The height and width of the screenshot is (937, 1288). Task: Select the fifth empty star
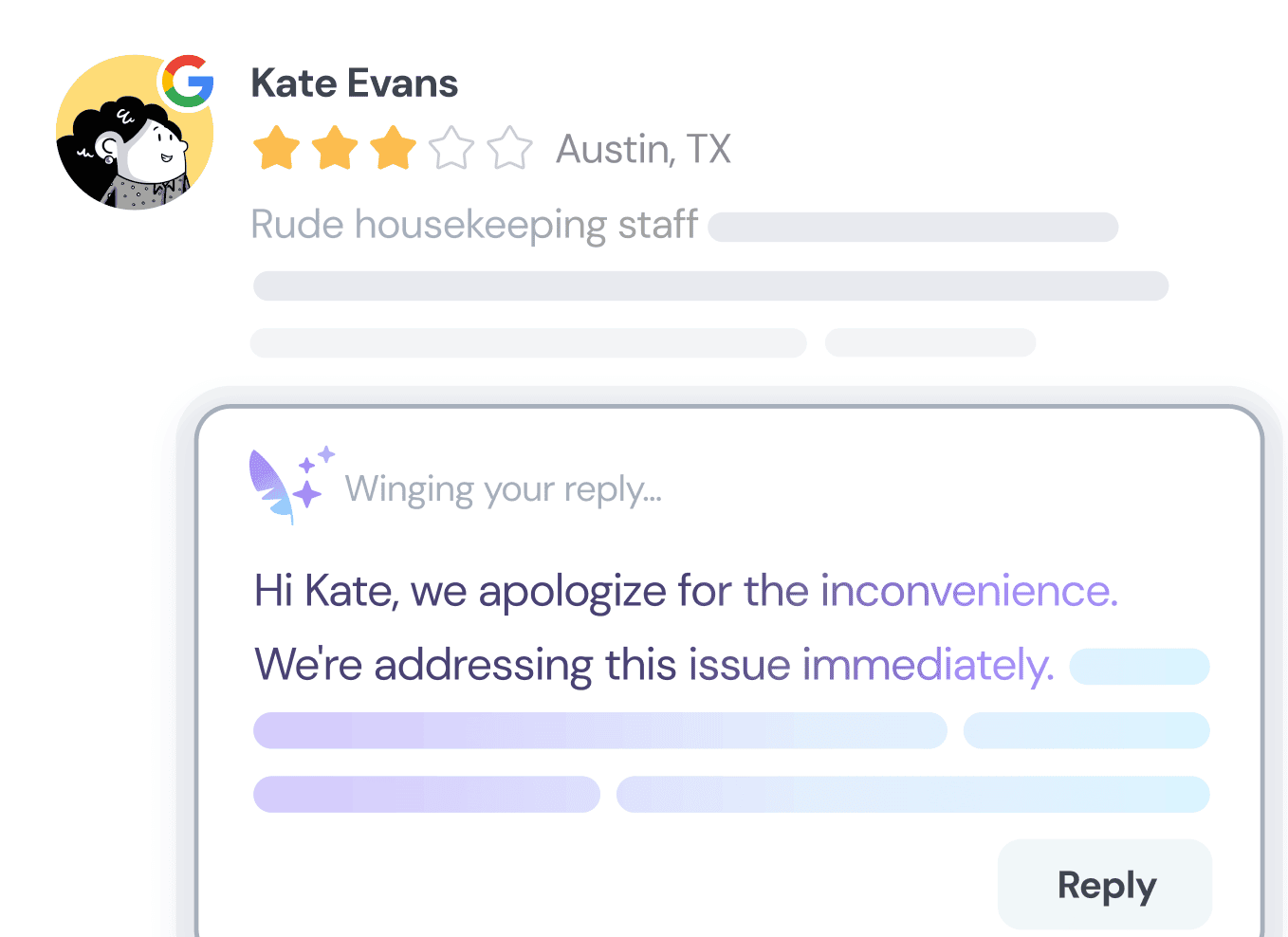[x=510, y=149]
